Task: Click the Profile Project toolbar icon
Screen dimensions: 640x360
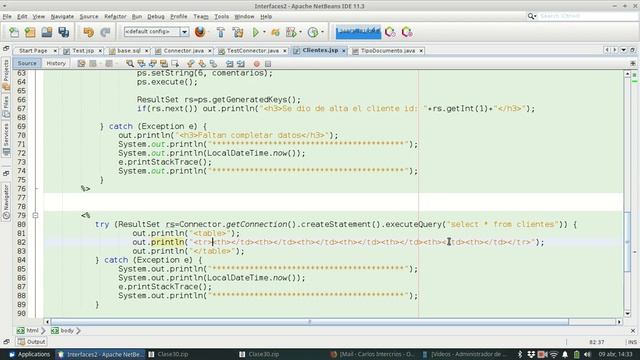Action: click(291, 32)
